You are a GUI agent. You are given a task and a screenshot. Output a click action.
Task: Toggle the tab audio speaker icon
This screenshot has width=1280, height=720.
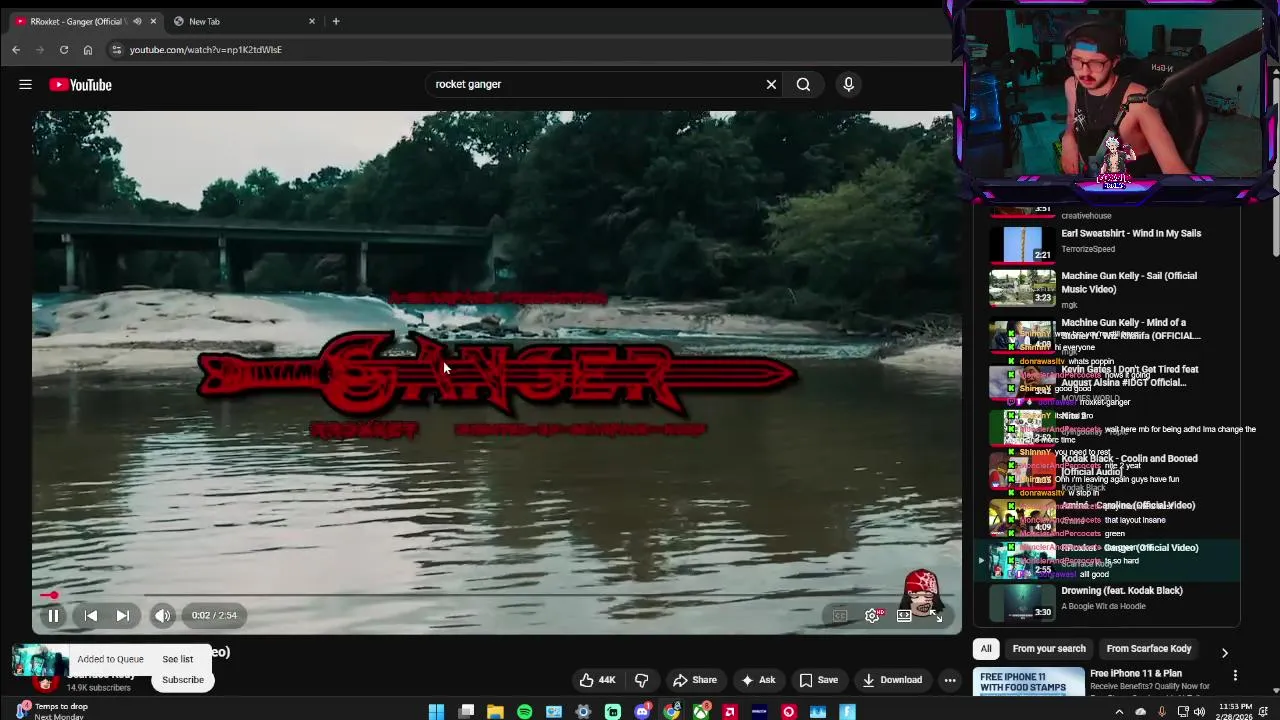tap(137, 21)
